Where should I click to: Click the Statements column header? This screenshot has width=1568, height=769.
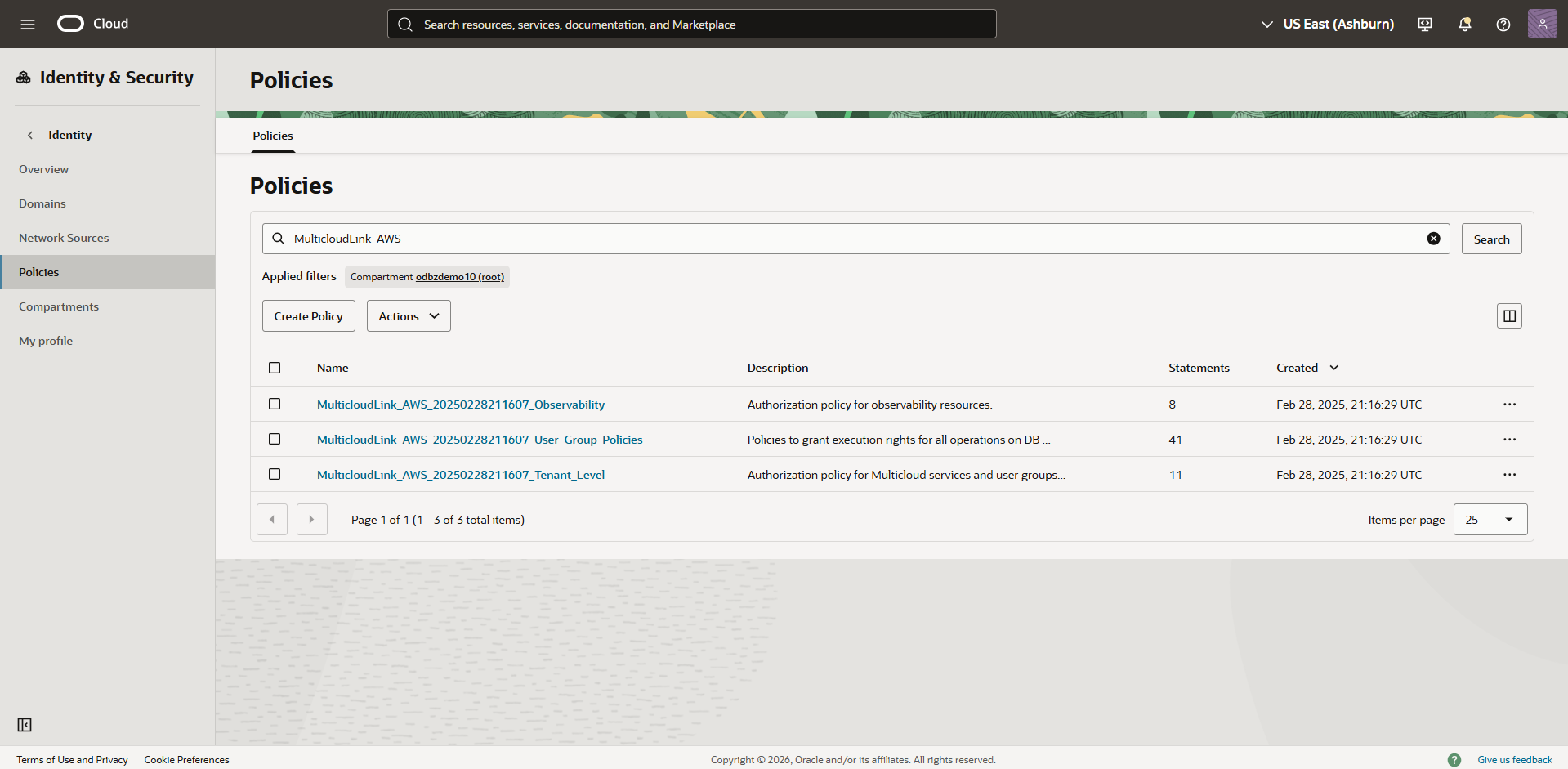(x=1199, y=368)
